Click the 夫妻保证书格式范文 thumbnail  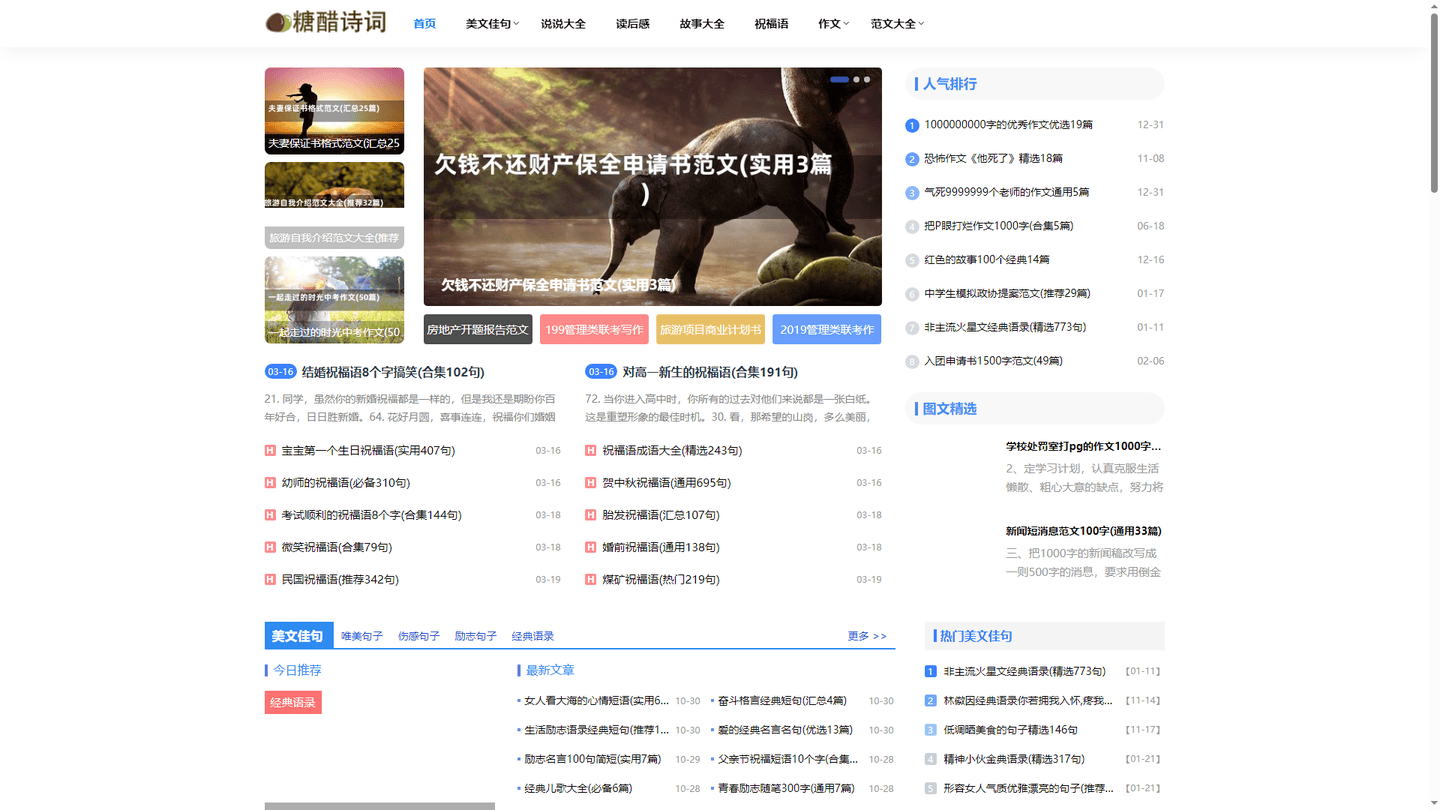click(x=334, y=111)
